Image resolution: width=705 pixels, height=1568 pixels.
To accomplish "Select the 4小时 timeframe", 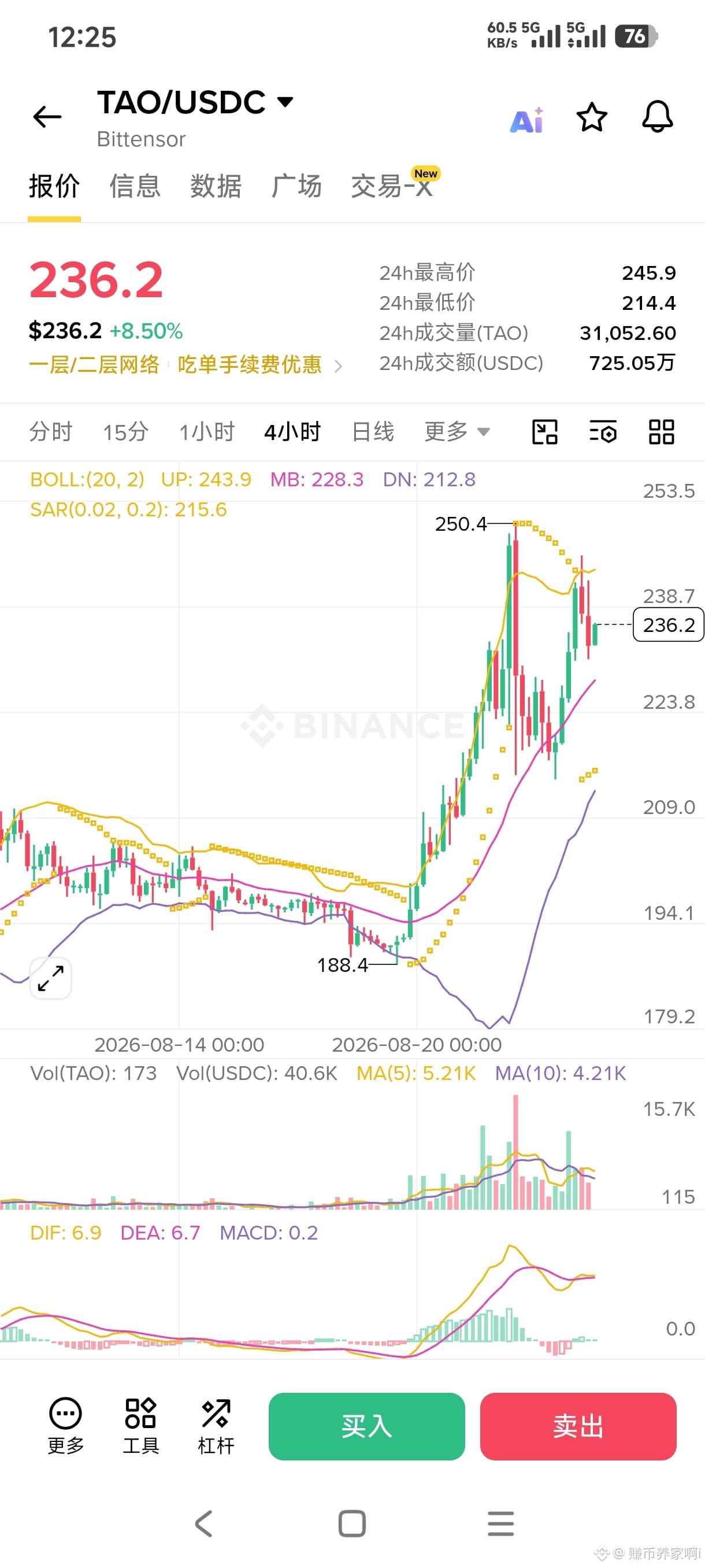I will click(x=292, y=431).
